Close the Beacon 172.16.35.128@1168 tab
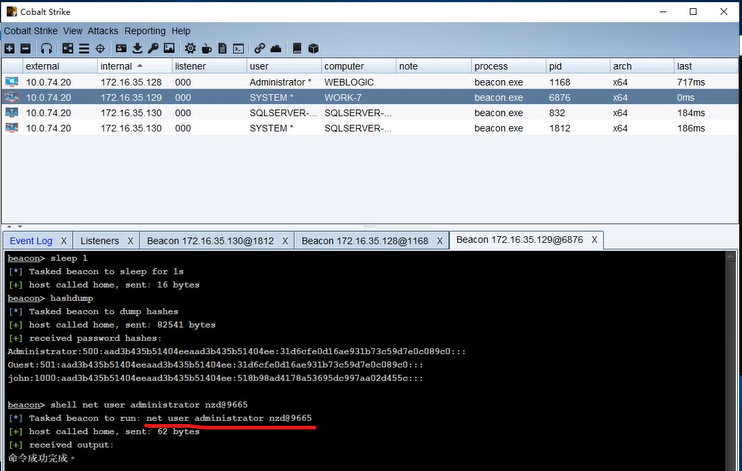Image resolution: width=742 pixels, height=471 pixels. coord(440,241)
